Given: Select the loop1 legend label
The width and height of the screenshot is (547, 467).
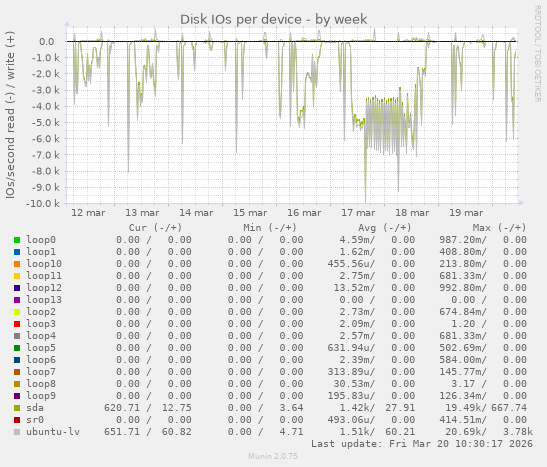Looking at the screenshot, I should coord(41,252).
